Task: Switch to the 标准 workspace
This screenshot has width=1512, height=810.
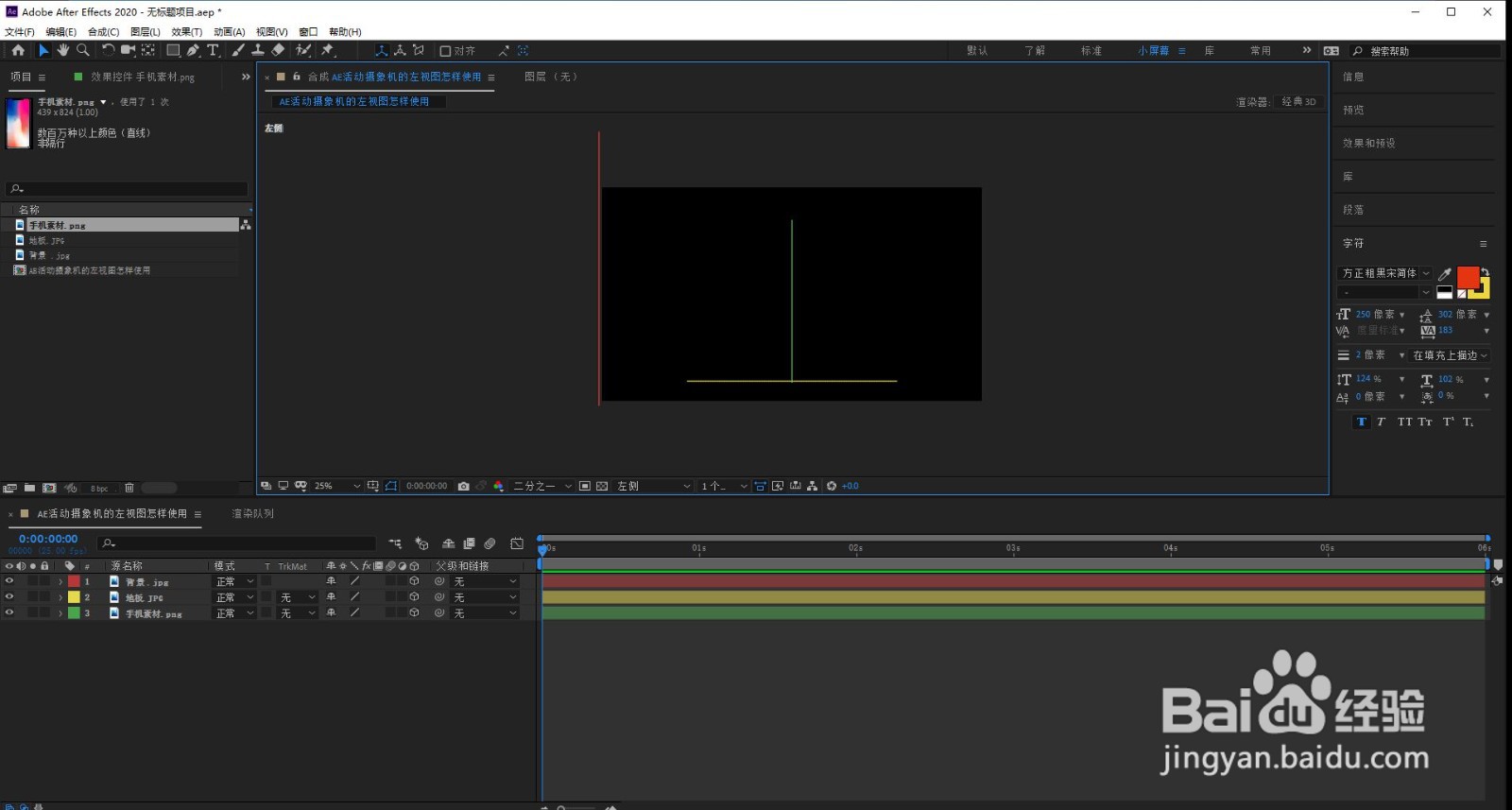Action: click(1091, 51)
